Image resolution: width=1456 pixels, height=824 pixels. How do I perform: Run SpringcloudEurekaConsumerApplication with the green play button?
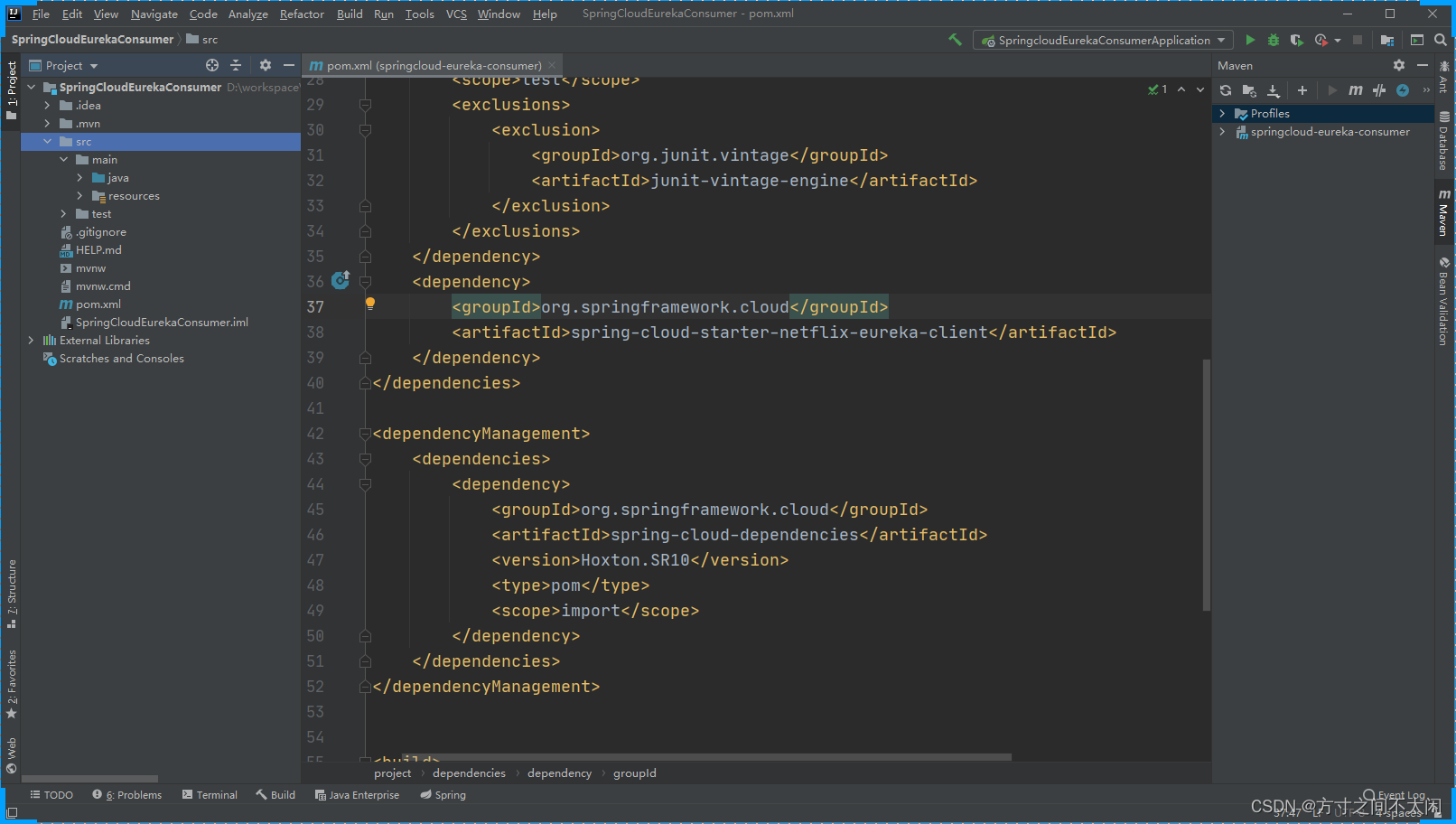pos(1250,40)
